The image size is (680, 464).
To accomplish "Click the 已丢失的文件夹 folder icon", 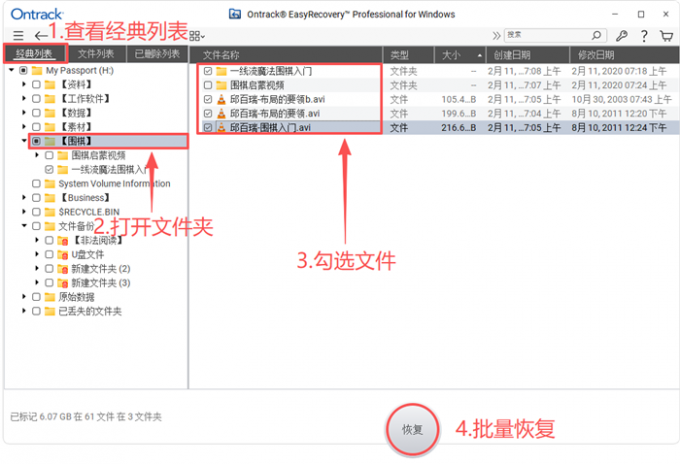I will (50, 311).
